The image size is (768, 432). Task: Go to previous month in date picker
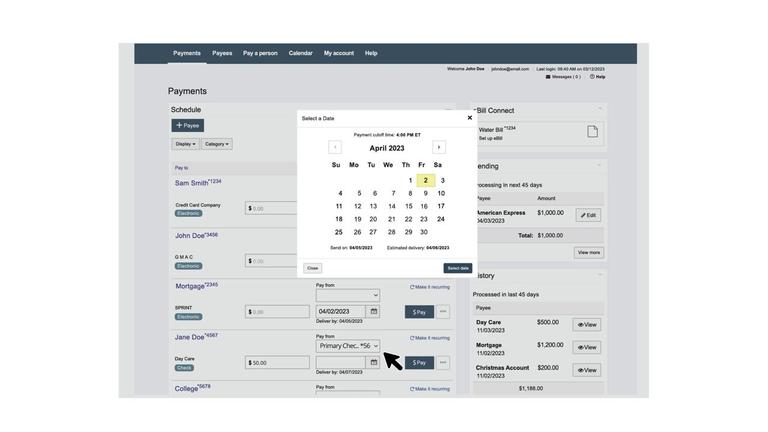click(335, 147)
